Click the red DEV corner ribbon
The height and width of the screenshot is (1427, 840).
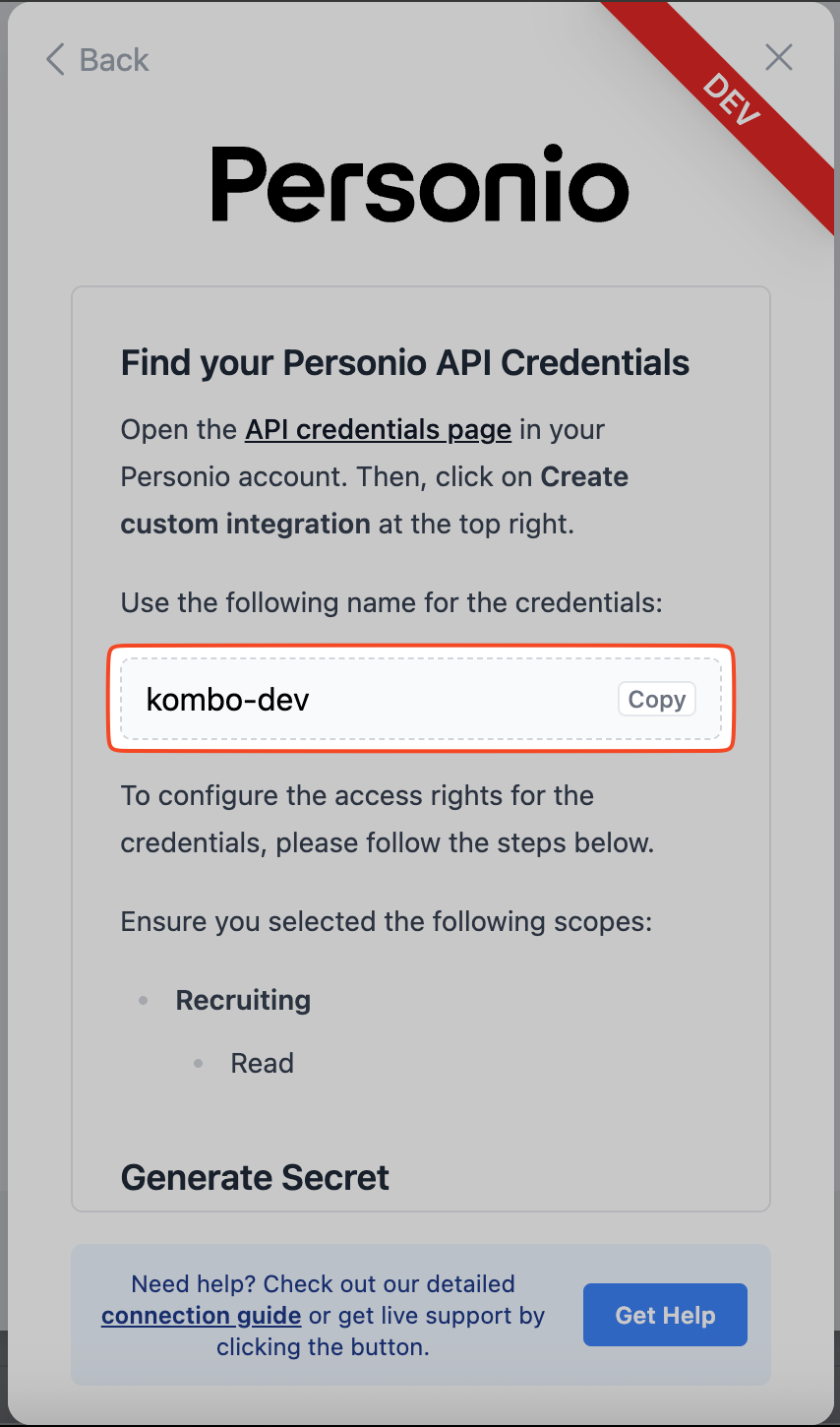(x=733, y=98)
